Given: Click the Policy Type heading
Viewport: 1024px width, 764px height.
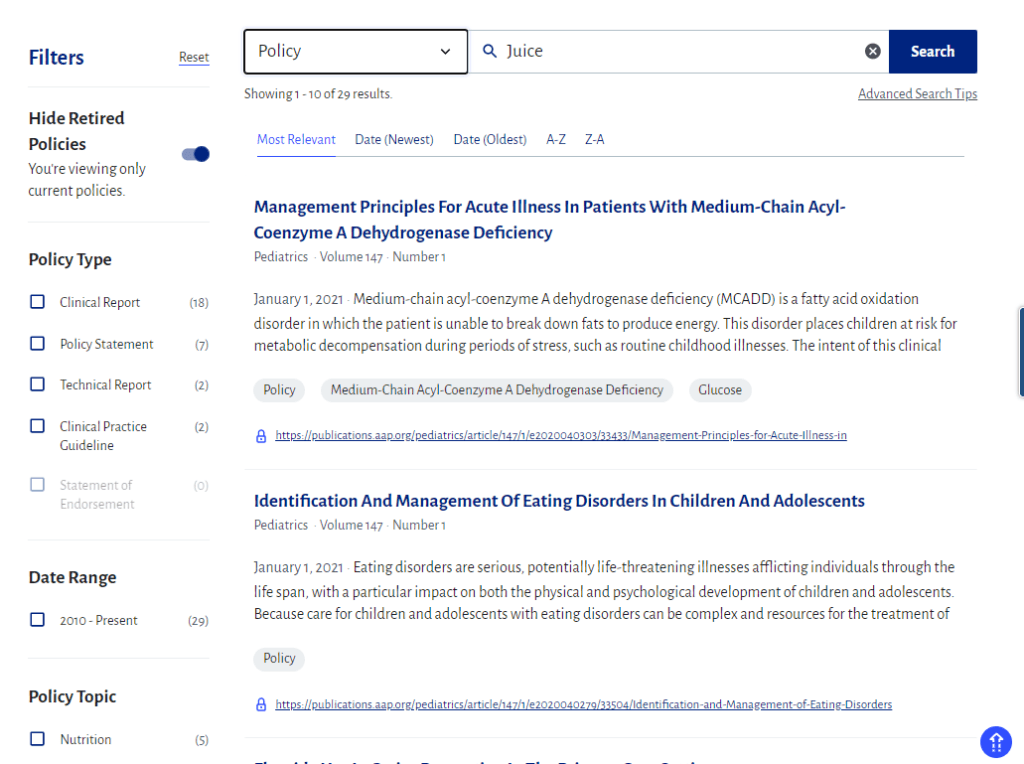Looking at the screenshot, I should pos(70,260).
